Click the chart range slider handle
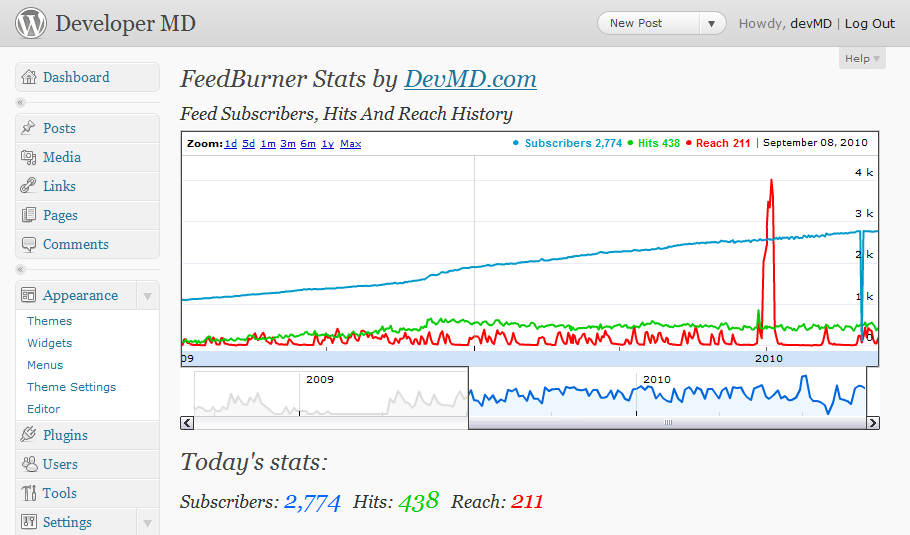The image size is (910, 535). coord(667,422)
